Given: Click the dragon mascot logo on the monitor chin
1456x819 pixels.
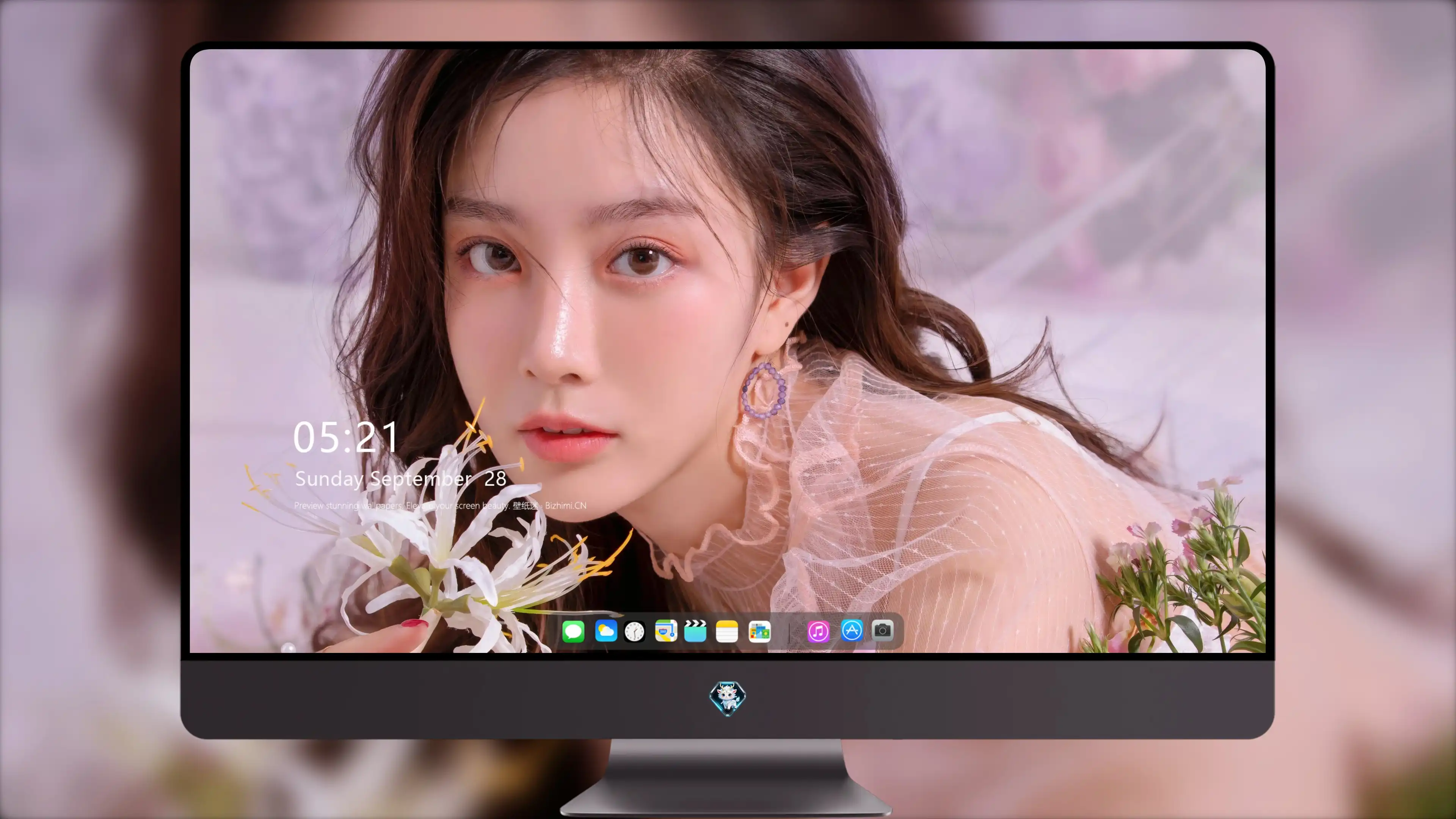Looking at the screenshot, I should pyautogui.click(x=728, y=698).
